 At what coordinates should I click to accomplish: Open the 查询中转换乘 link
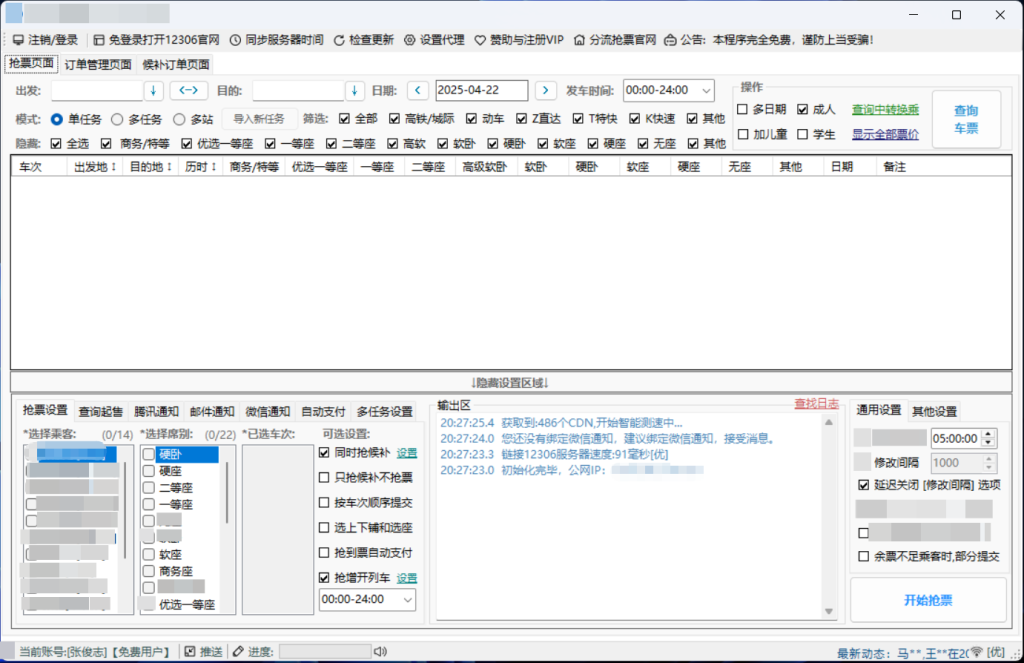(x=885, y=110)
